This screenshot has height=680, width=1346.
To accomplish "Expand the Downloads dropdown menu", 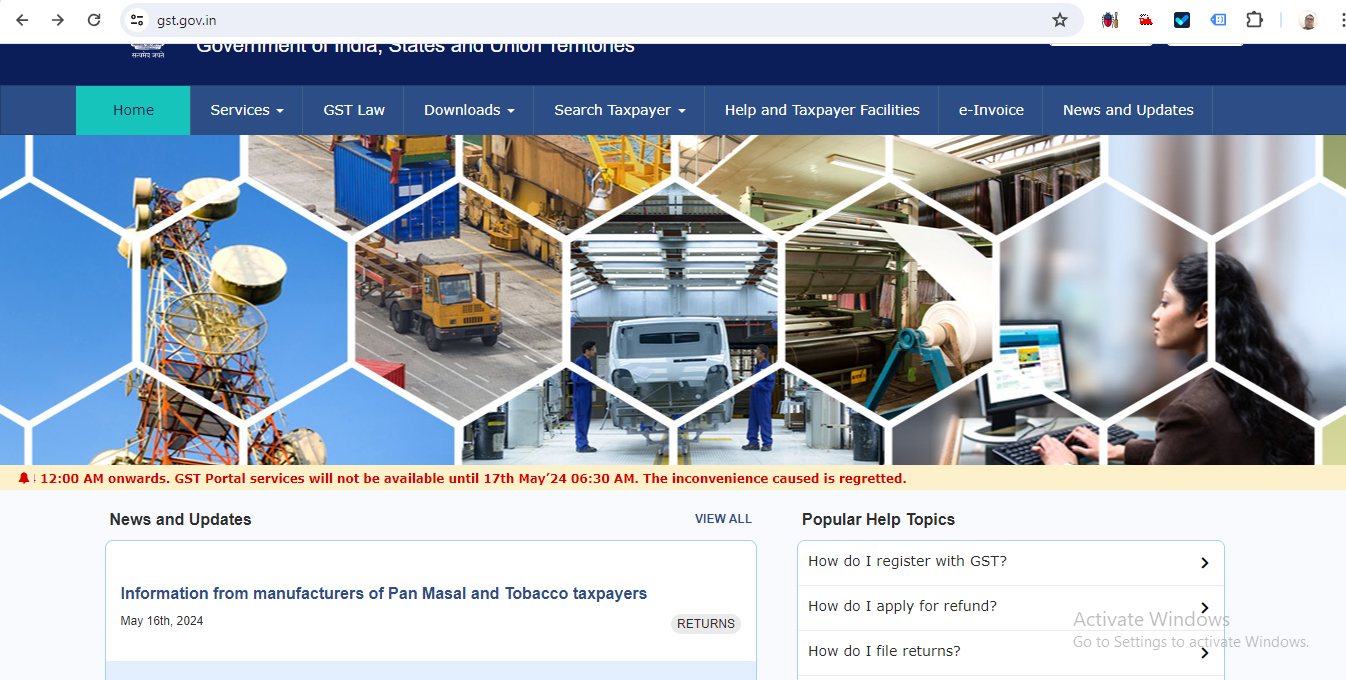I will point(468,110).
